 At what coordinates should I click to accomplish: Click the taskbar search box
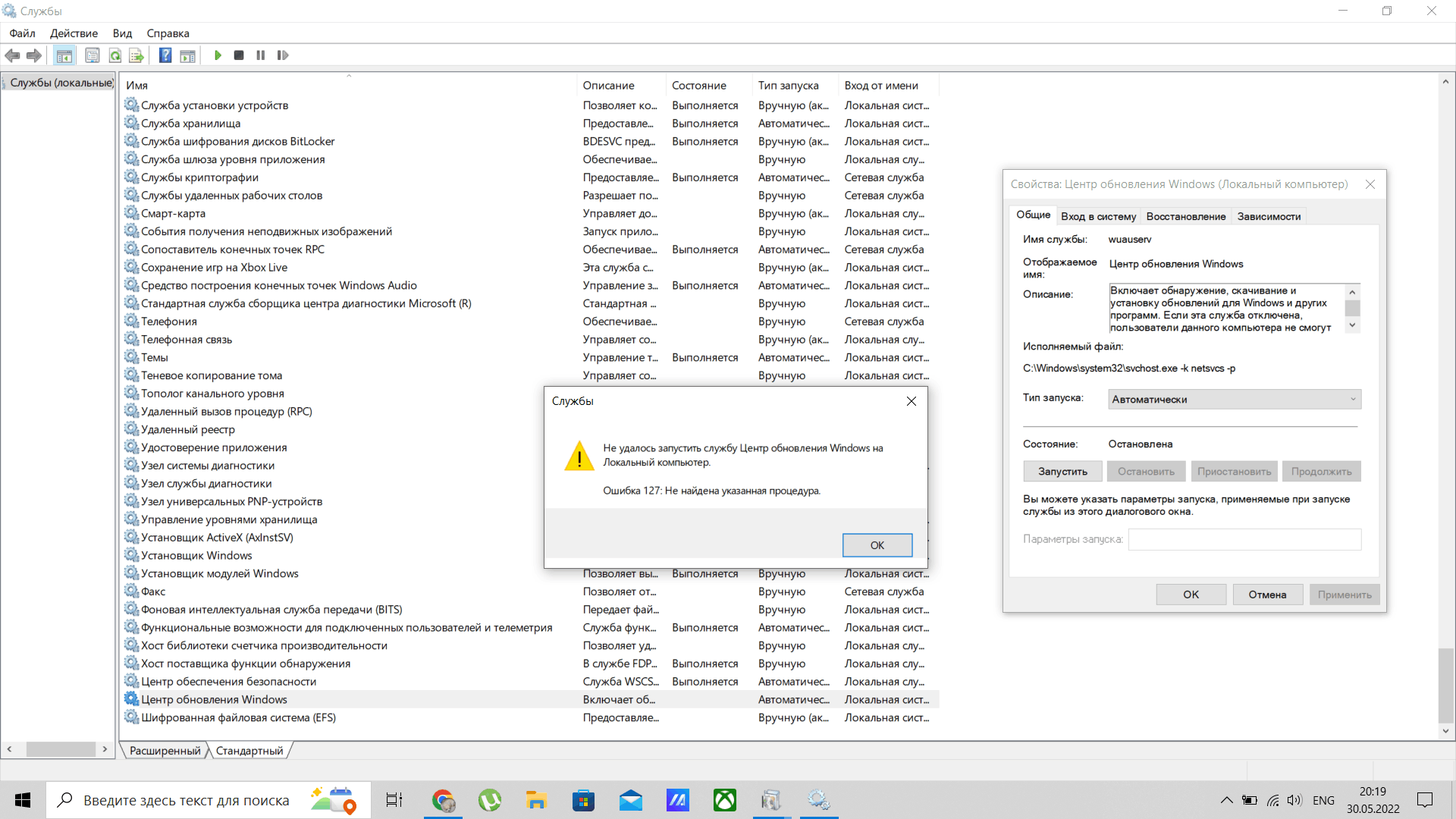click(209, 800)
